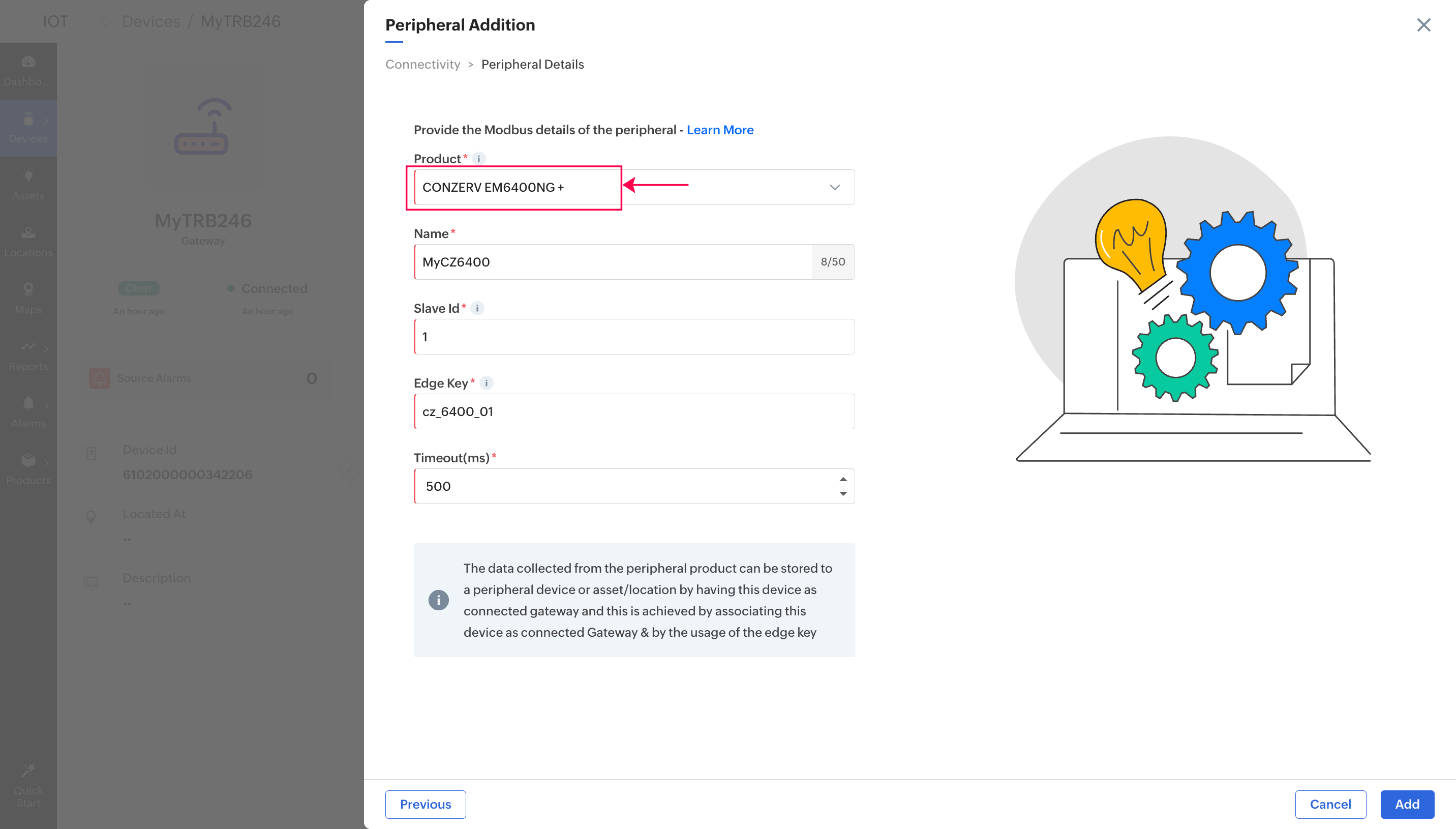Click the Product field info icon
The width and height of the screenshot is (1456, 829).
(x=478, y=159)
